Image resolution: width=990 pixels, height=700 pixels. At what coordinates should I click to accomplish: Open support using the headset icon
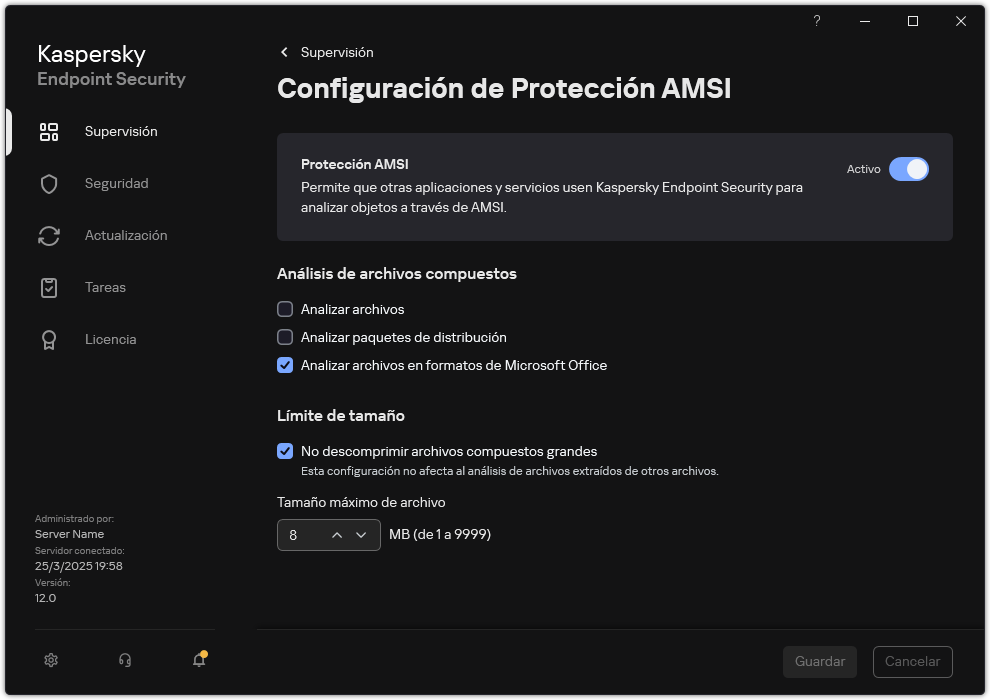124,660
